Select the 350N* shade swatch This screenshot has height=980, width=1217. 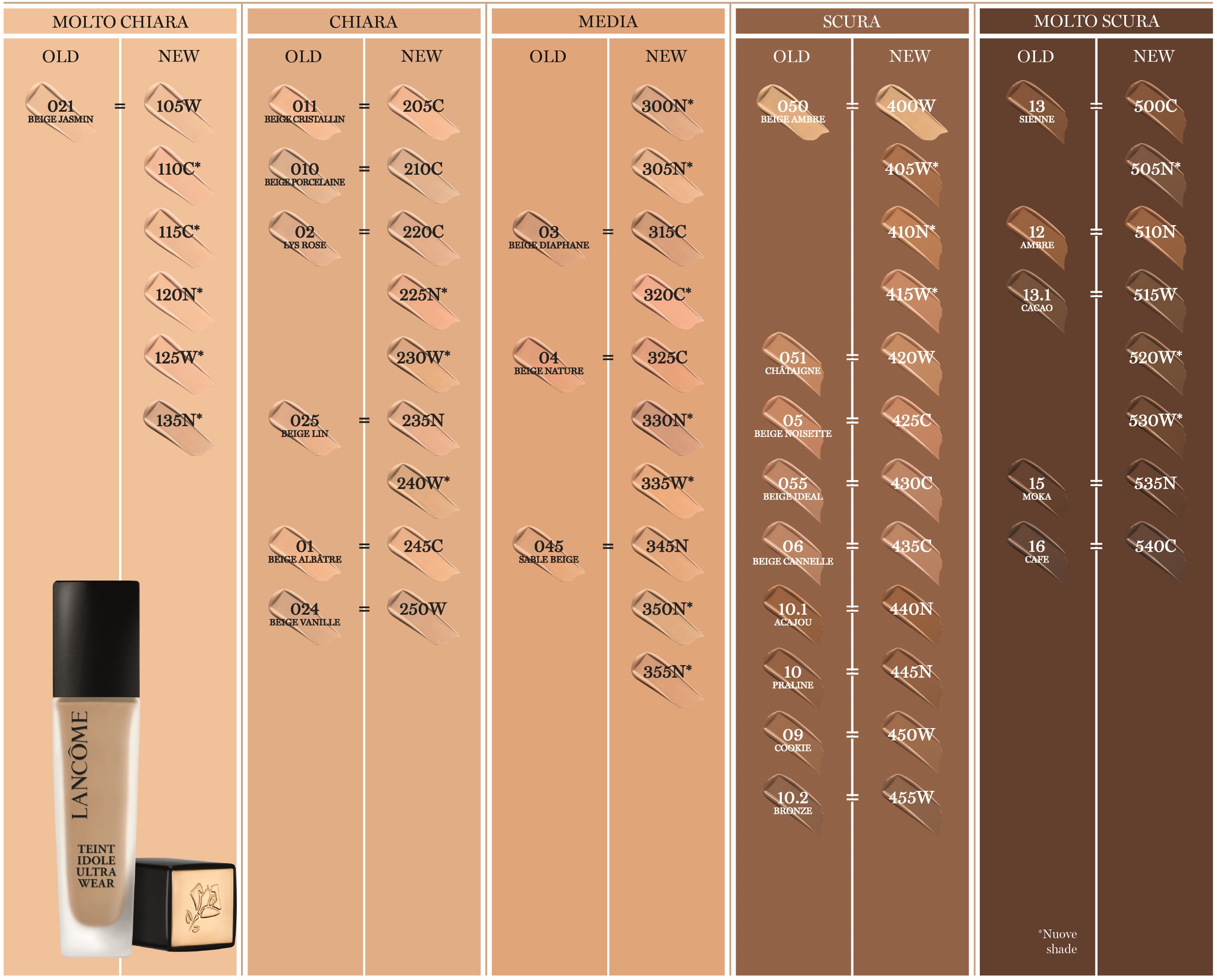(x=668, y=616)
